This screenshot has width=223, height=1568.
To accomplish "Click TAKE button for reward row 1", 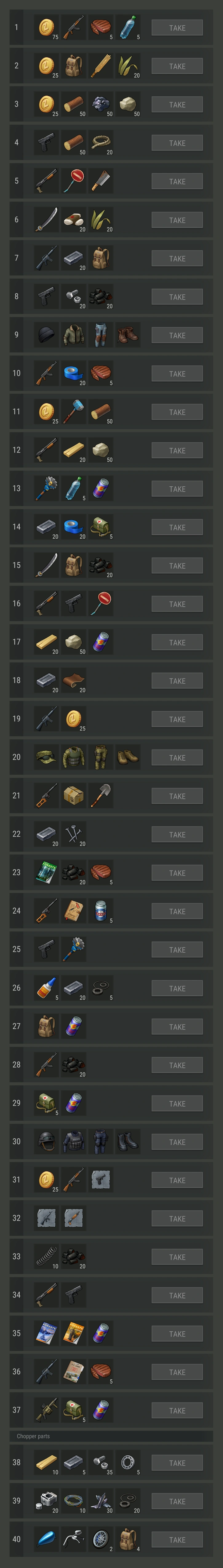I will tap(177, 28).
